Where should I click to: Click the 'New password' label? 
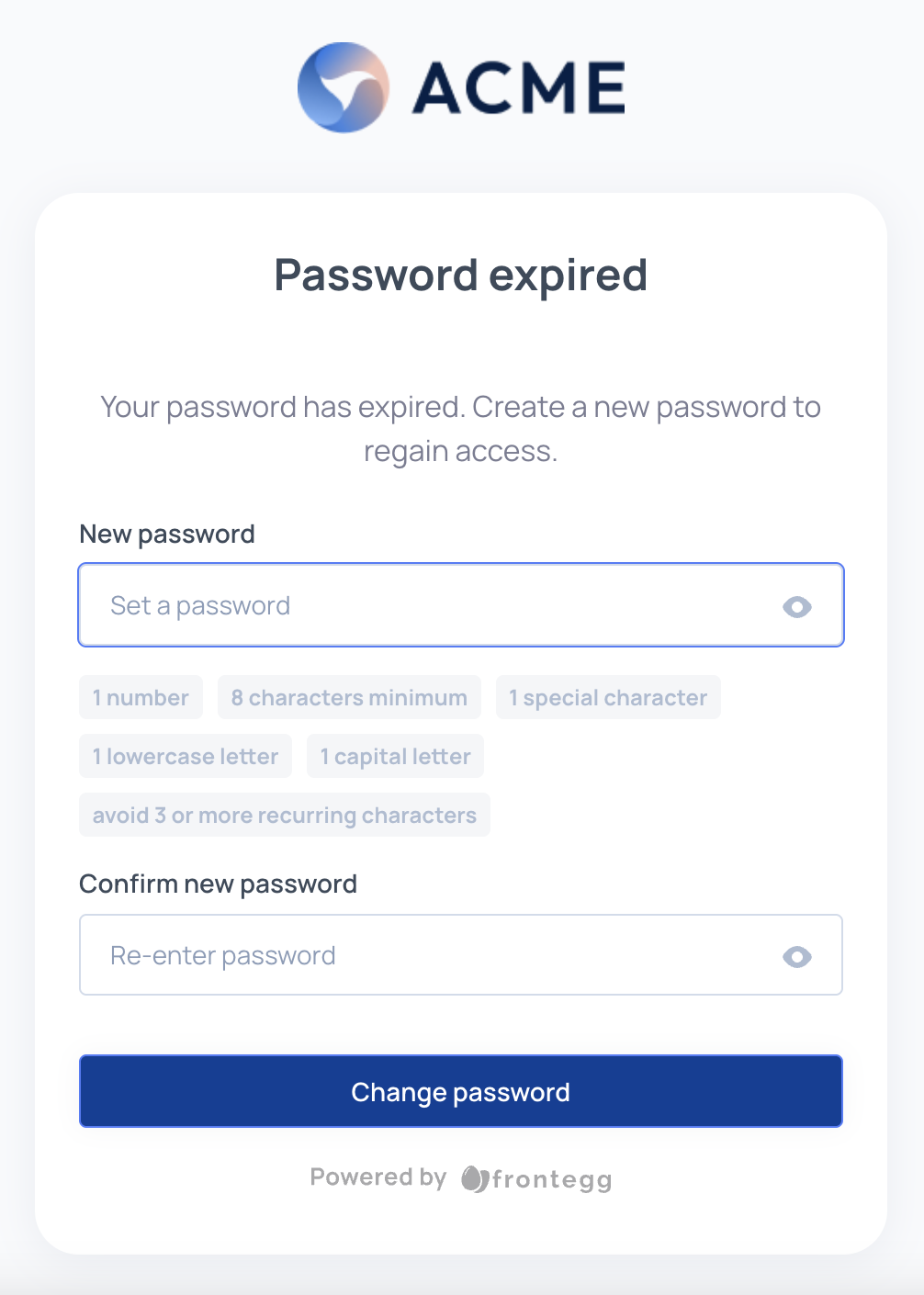(x=167, y=534)
